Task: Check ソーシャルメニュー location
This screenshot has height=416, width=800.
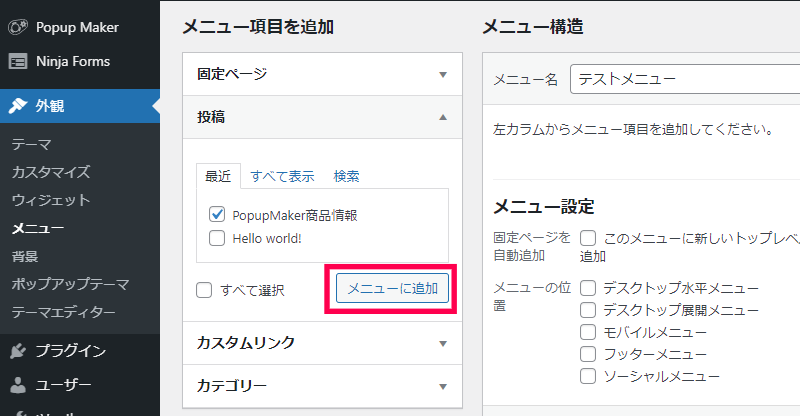Action: point(588,376)
